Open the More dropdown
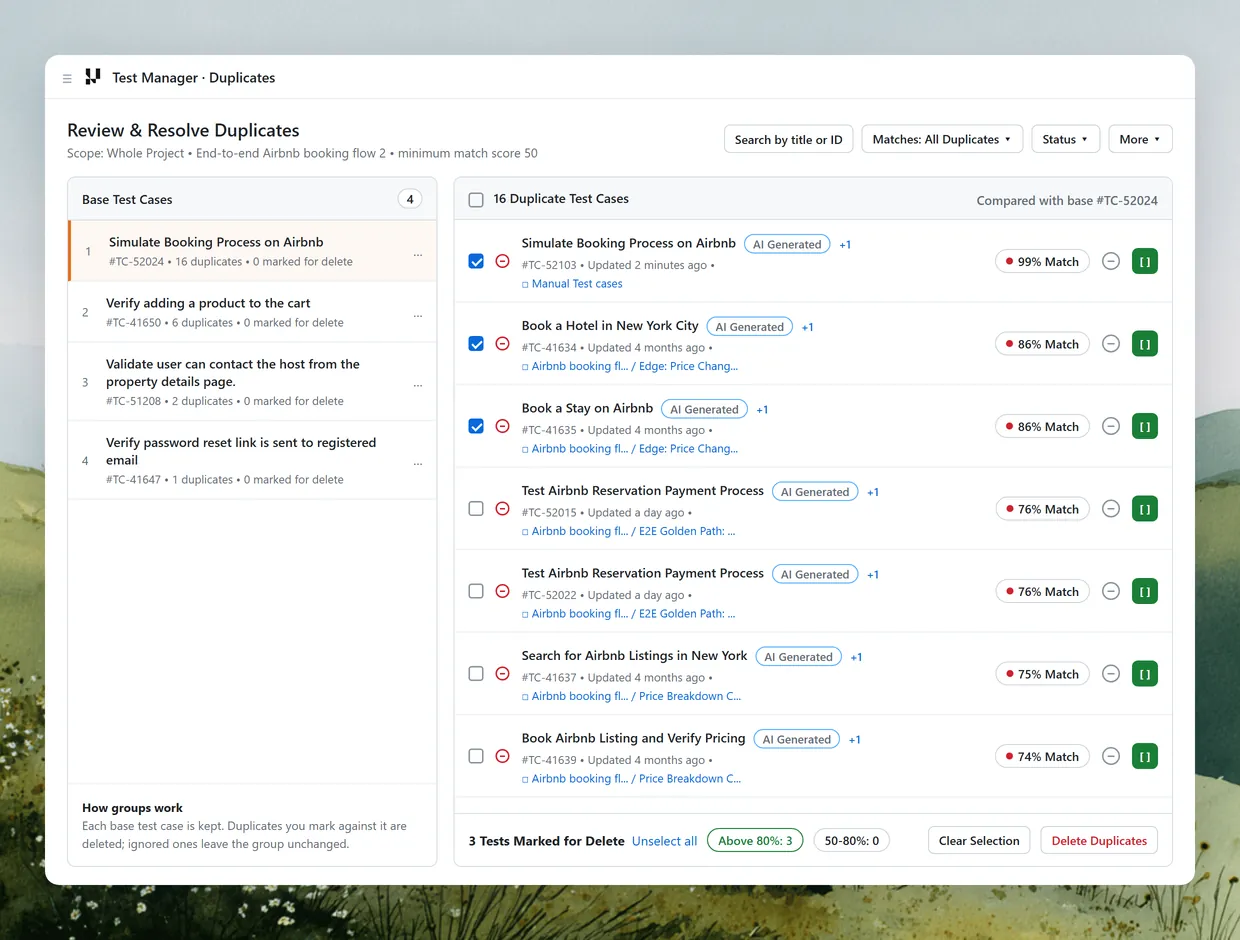This screenshot has height=940, width=1240. (1140, 139)
